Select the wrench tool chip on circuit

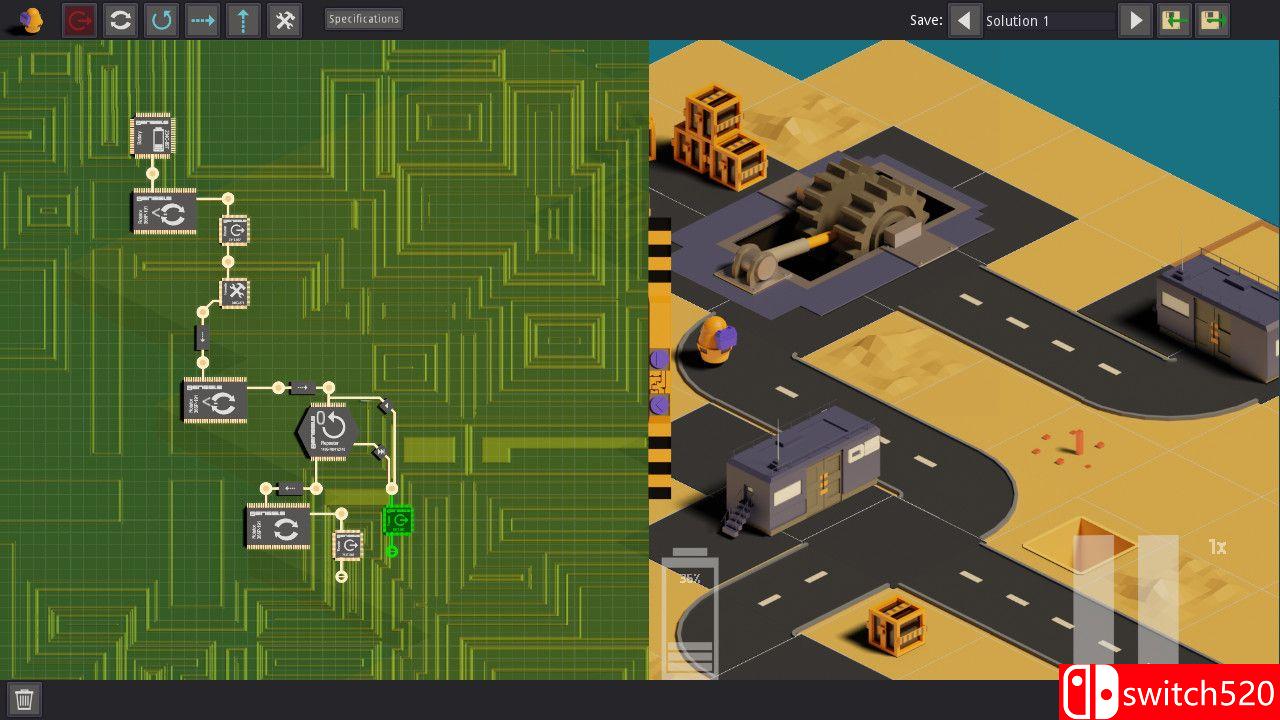click(x=234, y=293)
